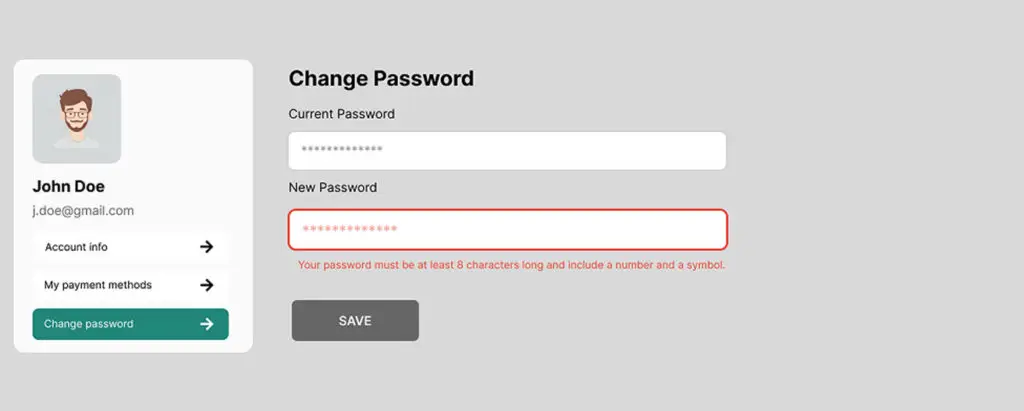Click the Change Password page heading
The image size is (1024, 411).
(381, 78)
